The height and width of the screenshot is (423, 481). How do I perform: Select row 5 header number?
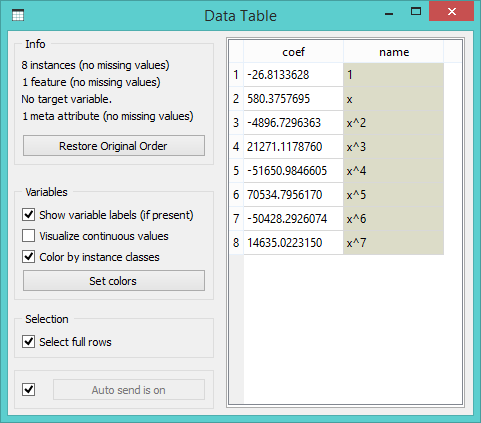click(x=236, y=171)
